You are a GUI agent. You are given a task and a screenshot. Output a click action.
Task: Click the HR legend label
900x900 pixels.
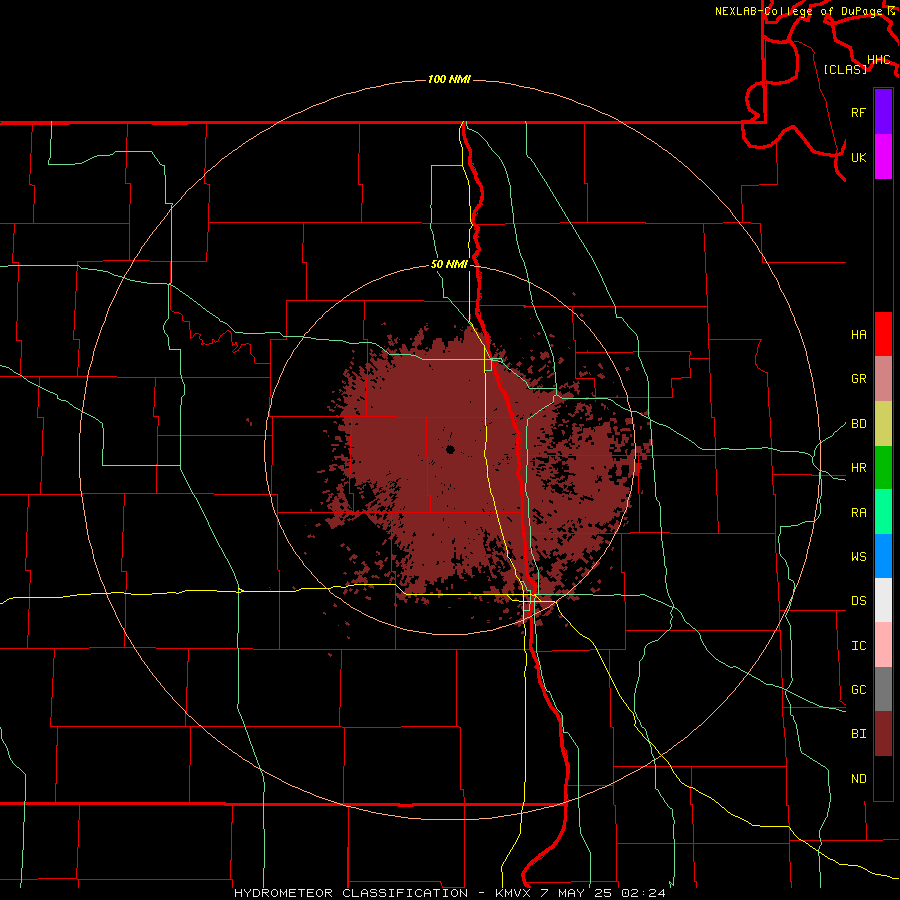(858, 468)
